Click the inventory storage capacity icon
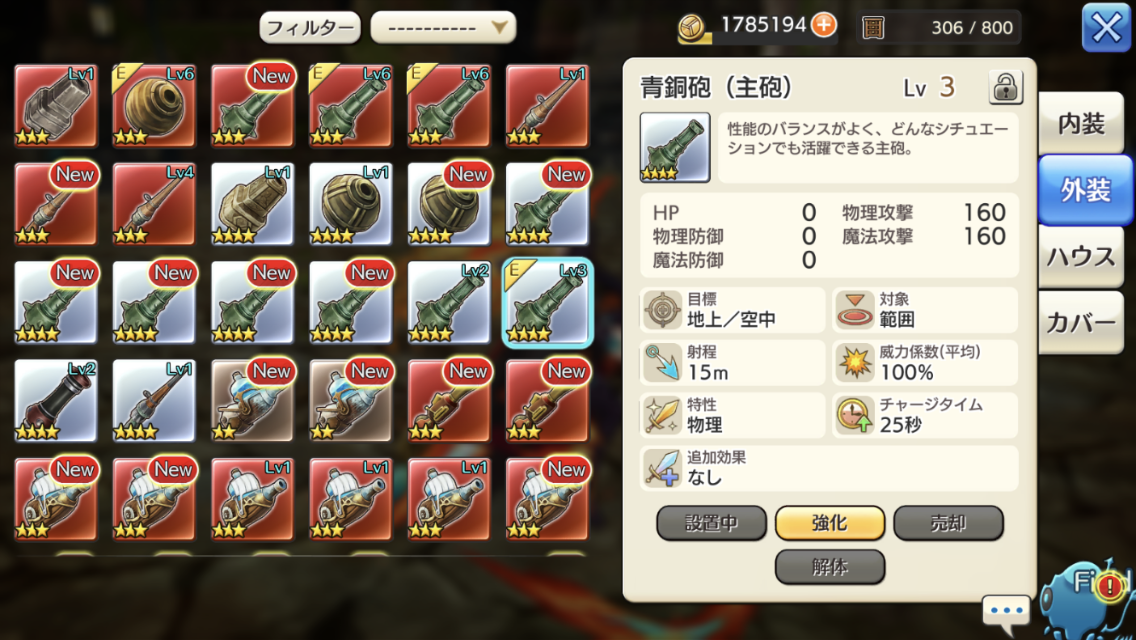Viewport: 1136px width, 640px height. [873, 28]
